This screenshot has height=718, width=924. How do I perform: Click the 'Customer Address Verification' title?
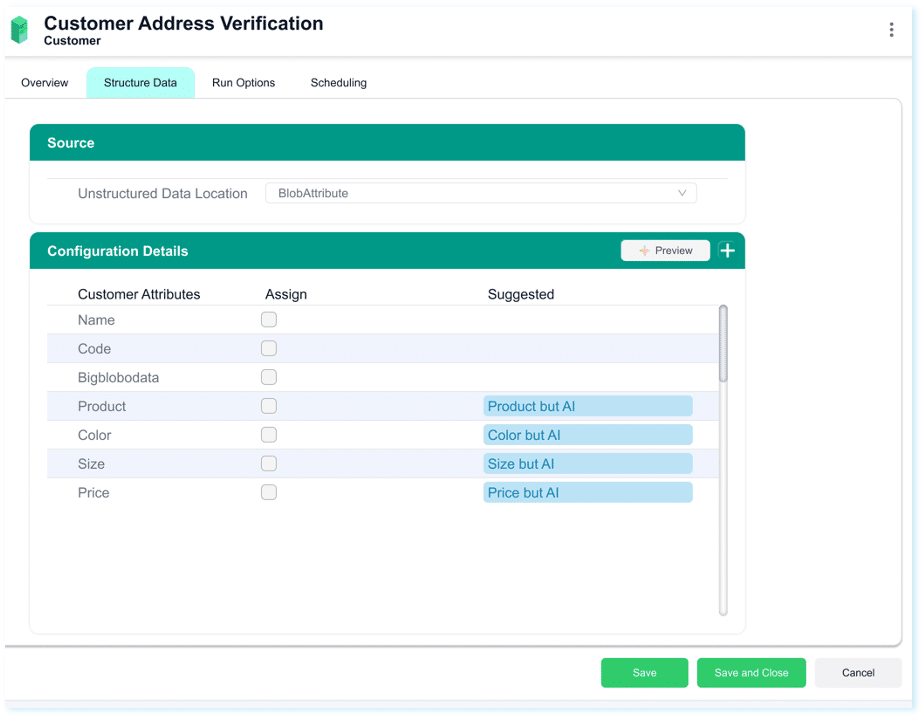(x=183, y=23)
